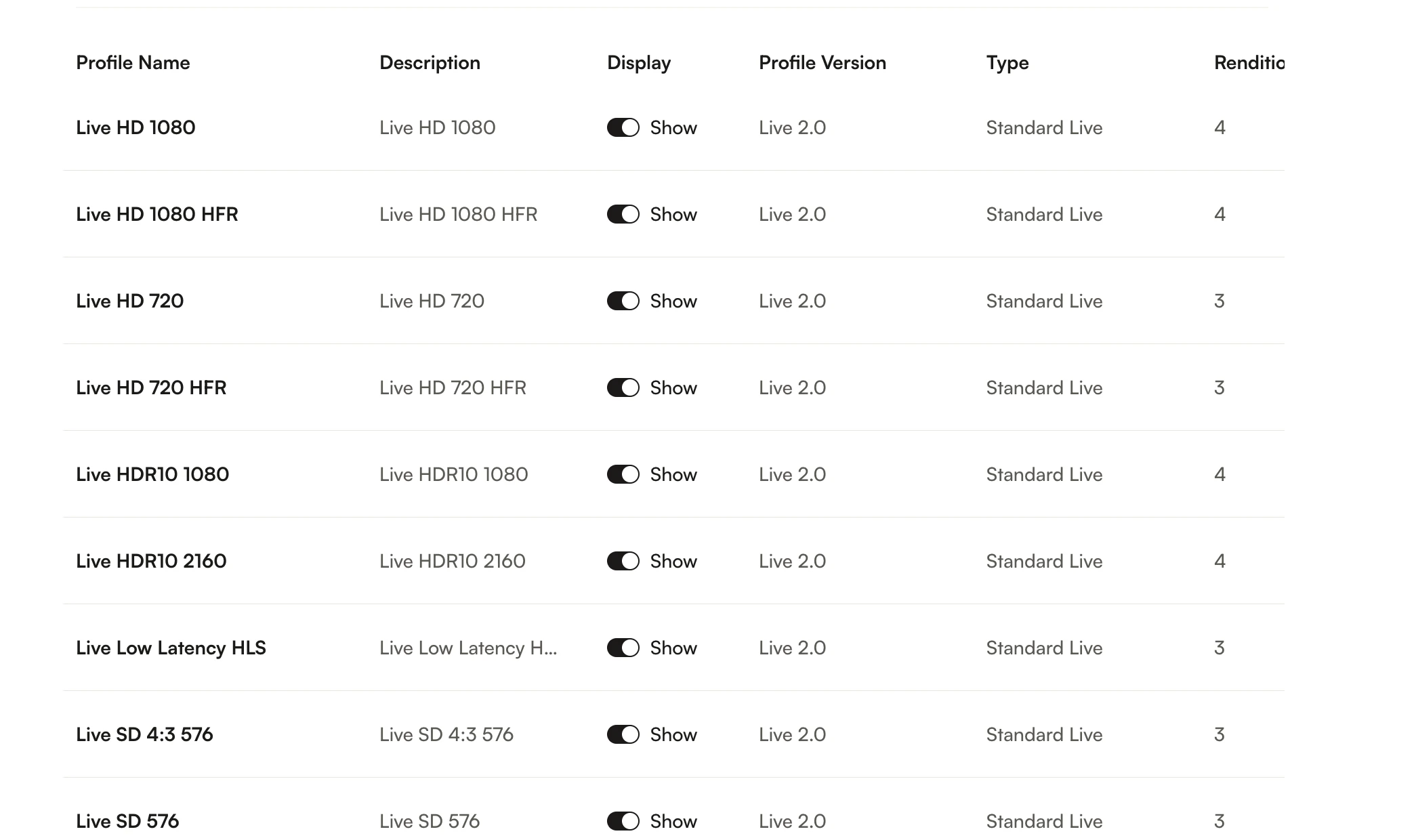Select the Live HDR10 2160 profile name
The image size is (1416, 840).
[x=151, y=561]
